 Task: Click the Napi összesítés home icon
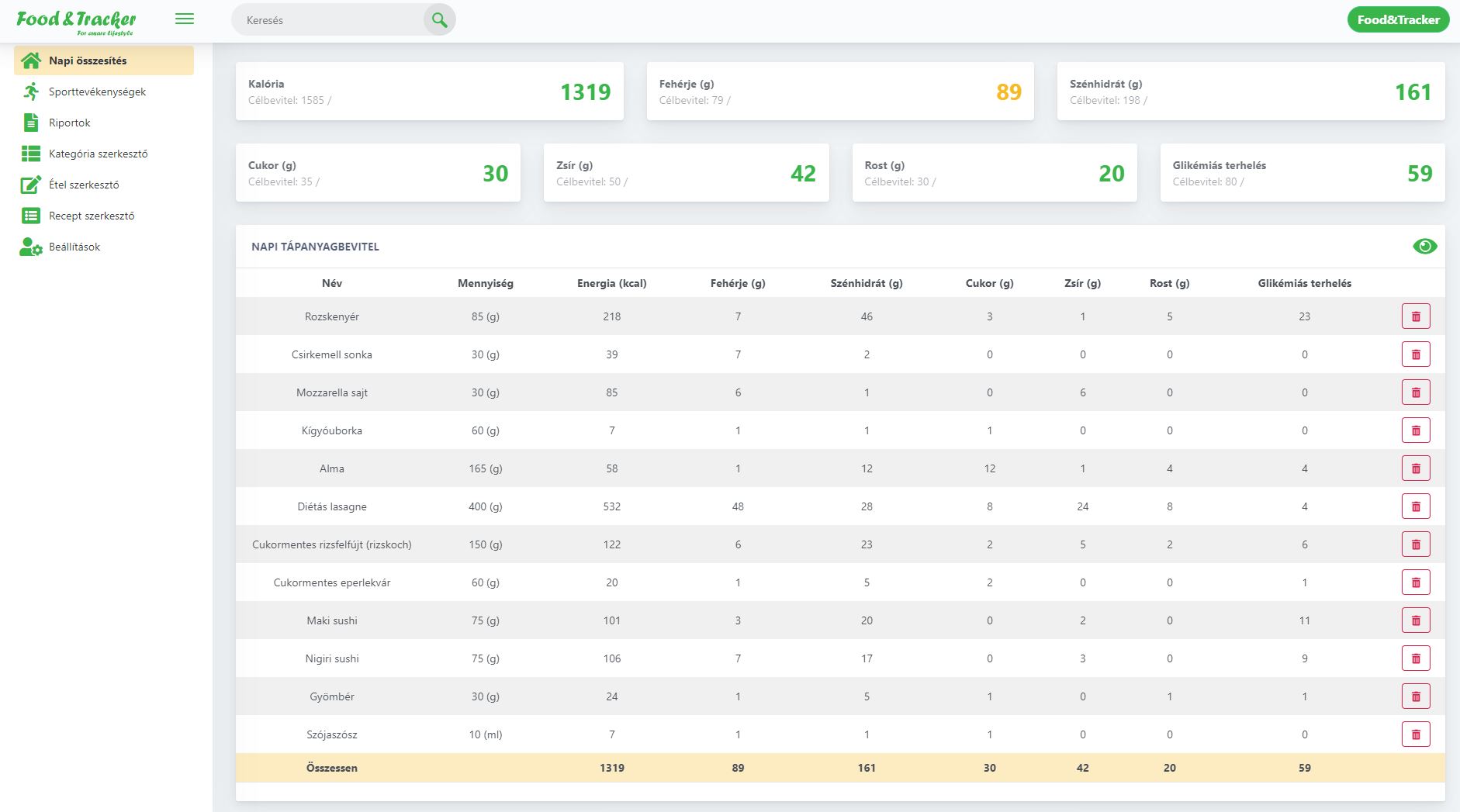coord(31,60)
